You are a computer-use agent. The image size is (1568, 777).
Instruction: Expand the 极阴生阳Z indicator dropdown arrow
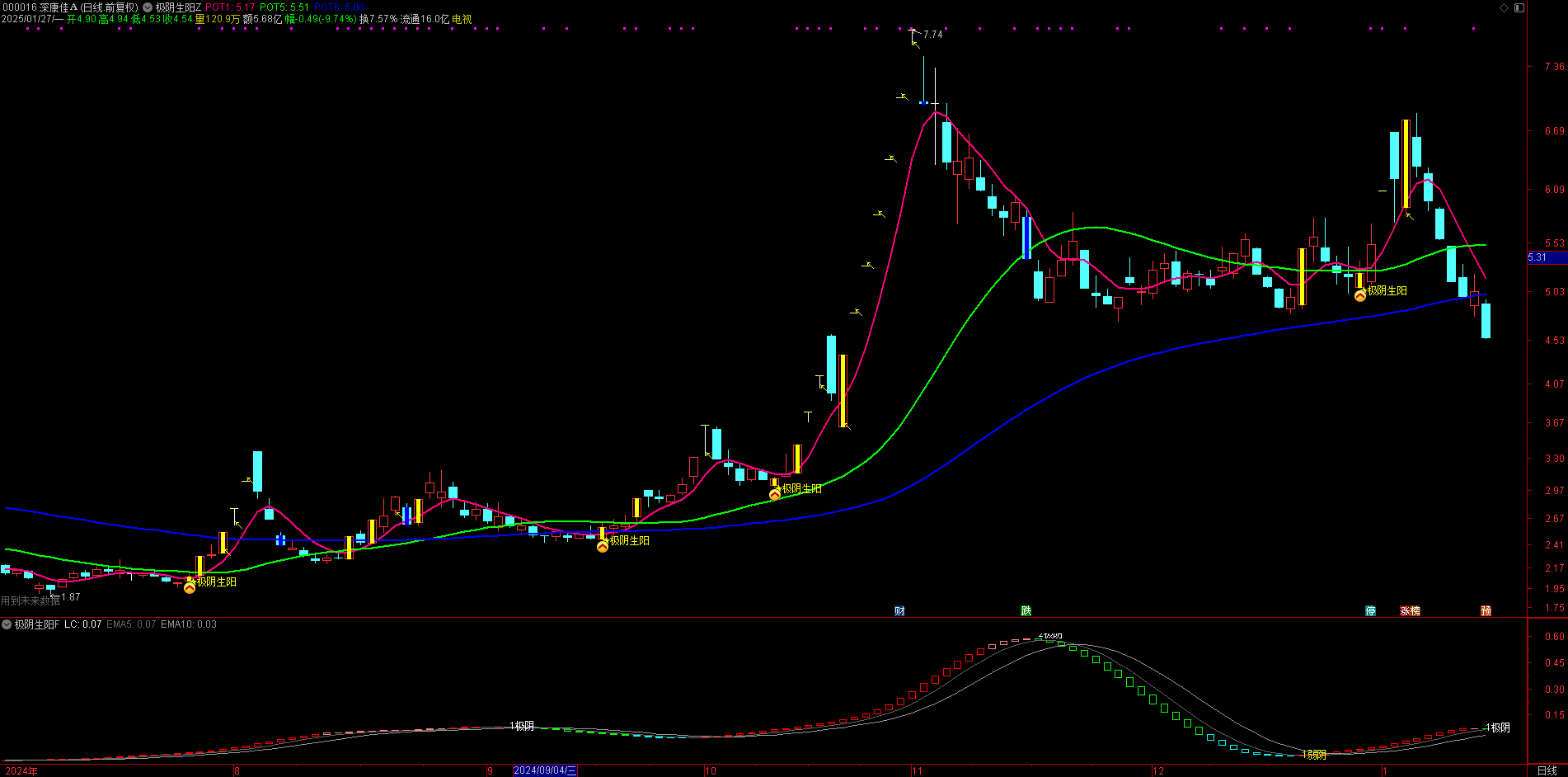coord(148,7)
